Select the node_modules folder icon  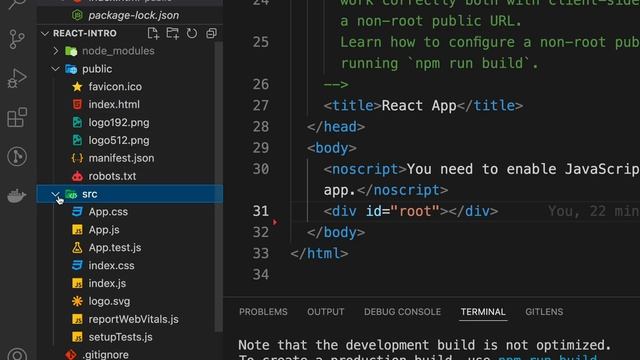[71, 51]
